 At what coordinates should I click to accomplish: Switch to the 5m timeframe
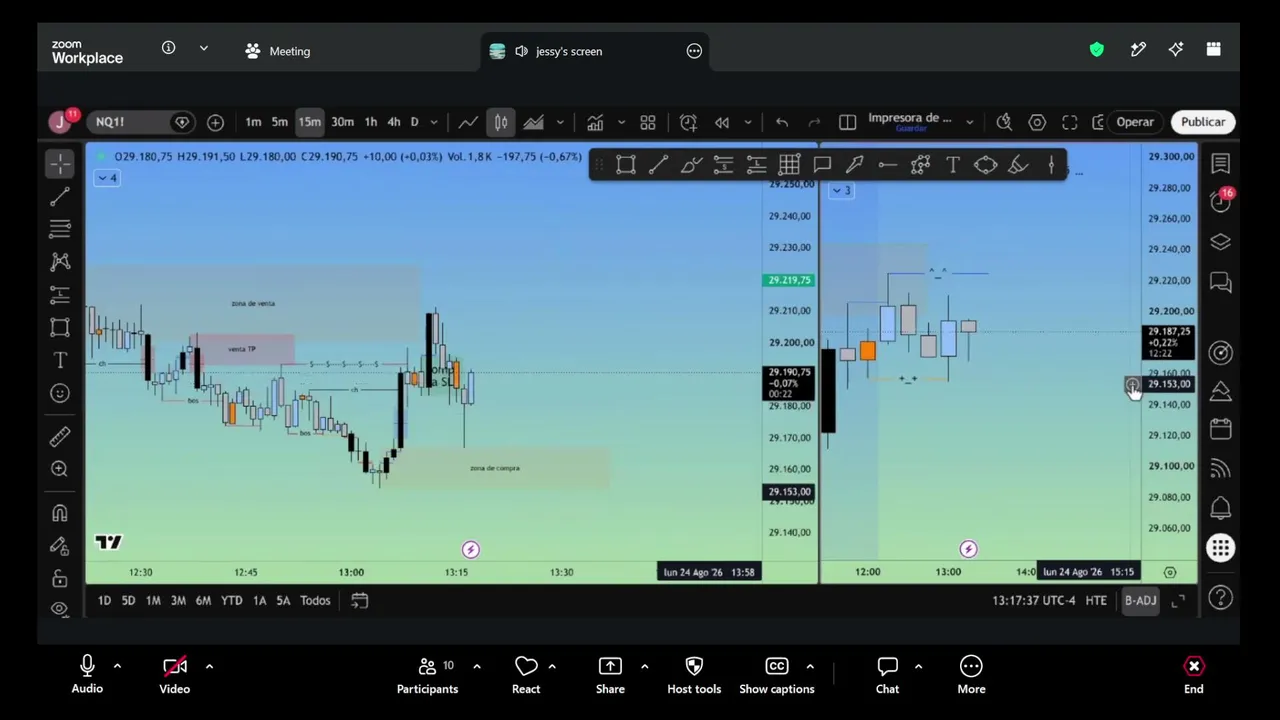(x=280, y=122)
